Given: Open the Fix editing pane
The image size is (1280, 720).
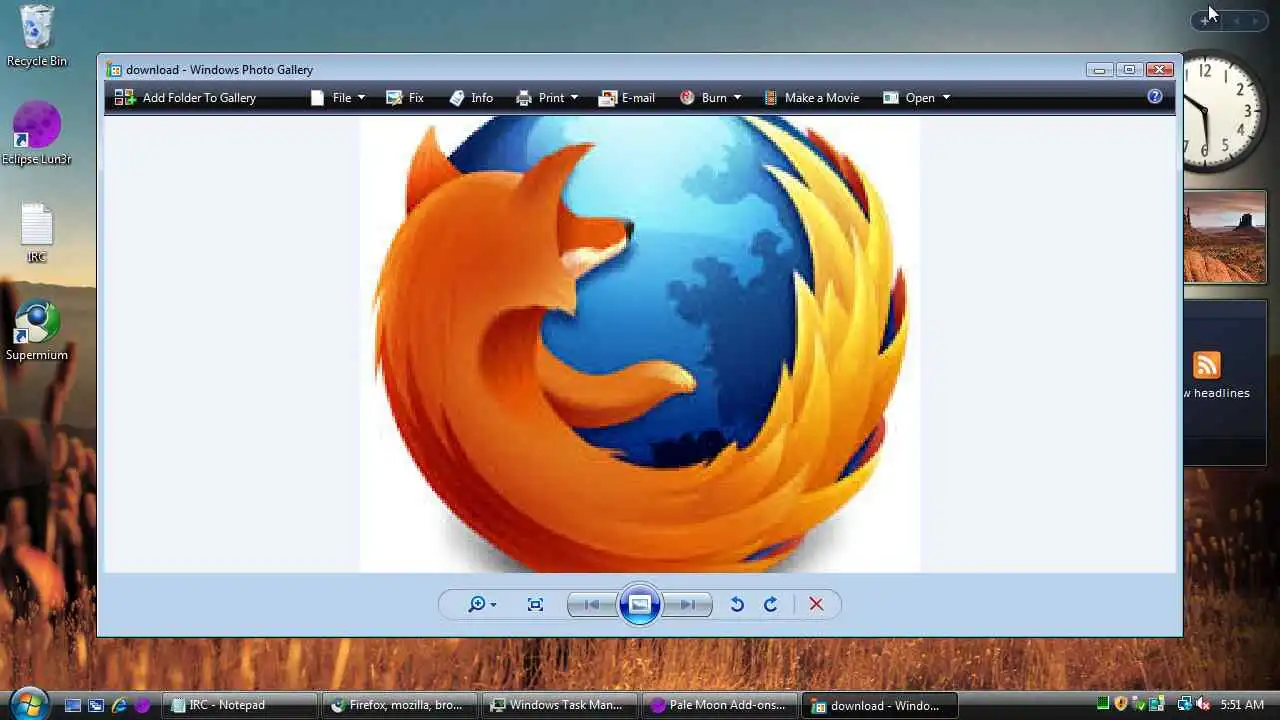Looking at the screenshot, I should 404,98.
